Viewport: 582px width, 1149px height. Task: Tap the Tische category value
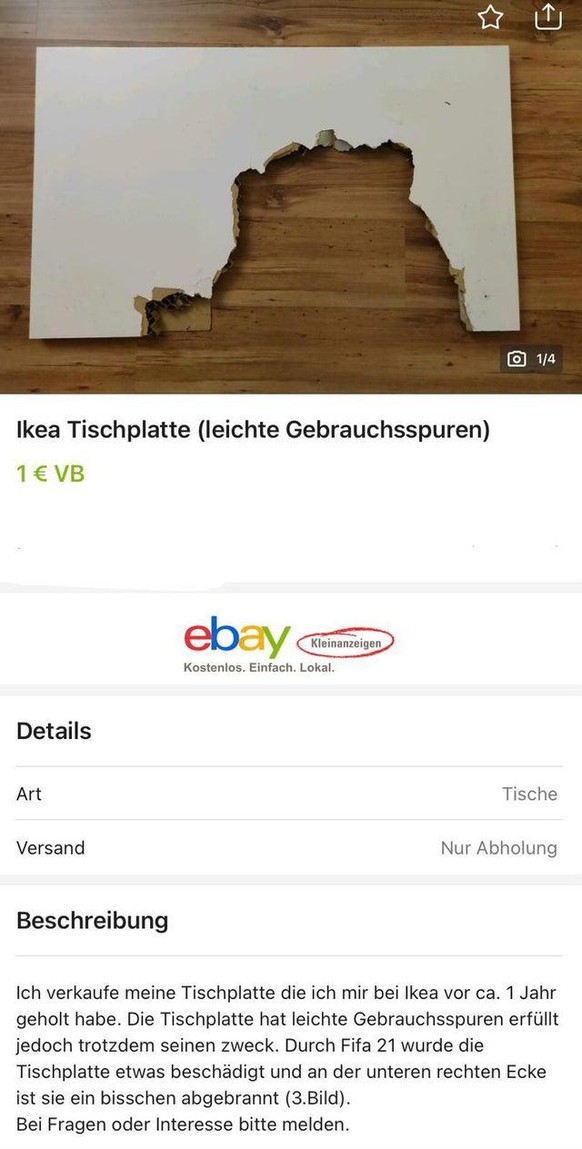click(529, 794)
